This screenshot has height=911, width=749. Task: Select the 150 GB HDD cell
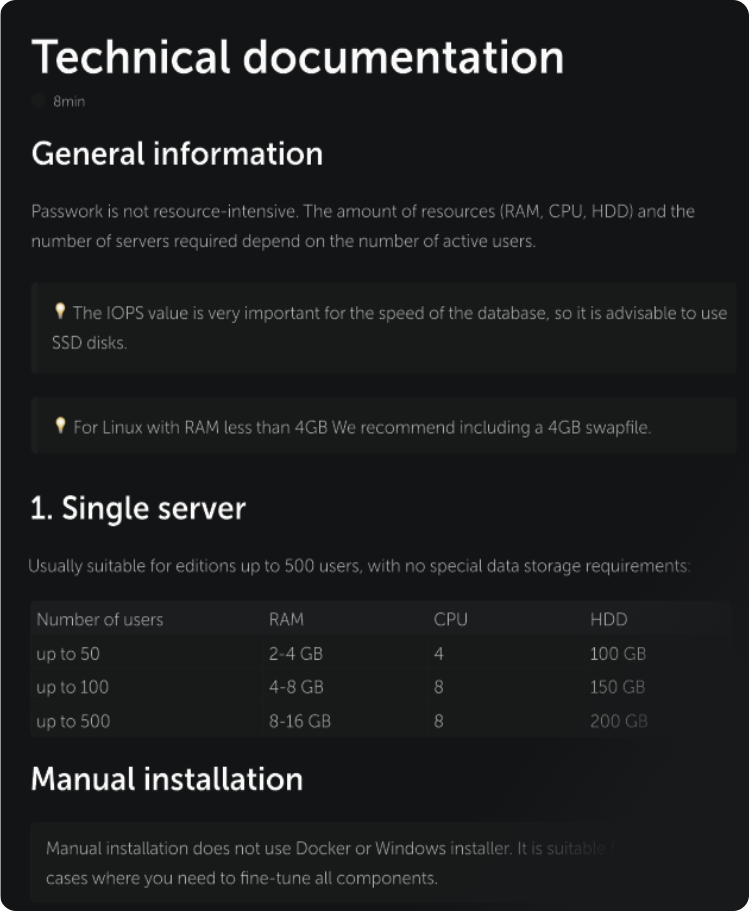point(617,687)
